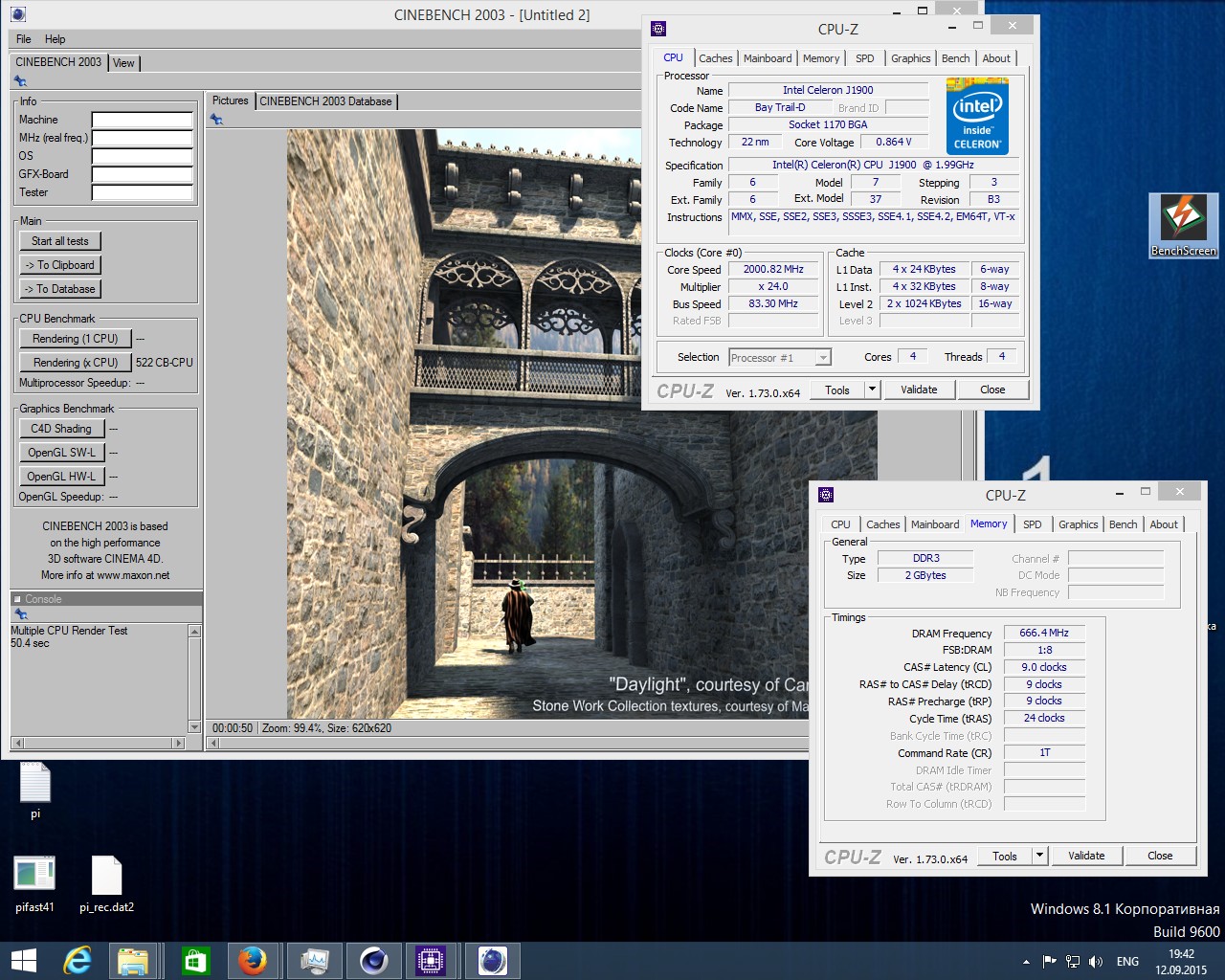Run the OpenGL SW-L test

coord(61,453)
